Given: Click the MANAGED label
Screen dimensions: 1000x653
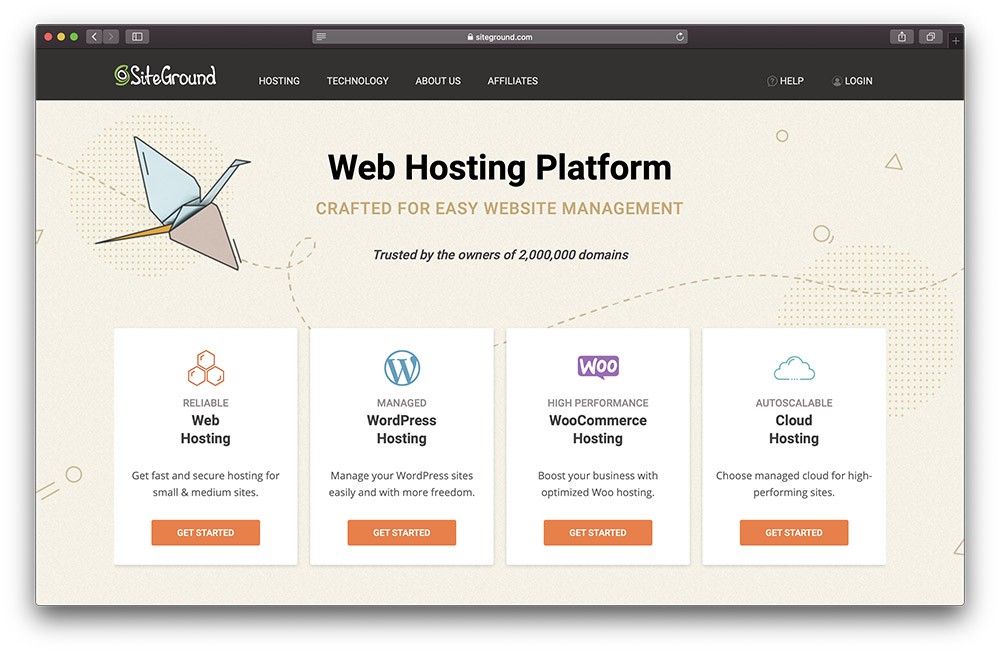Looking at the screenshot, I should (x=402, y=403).
